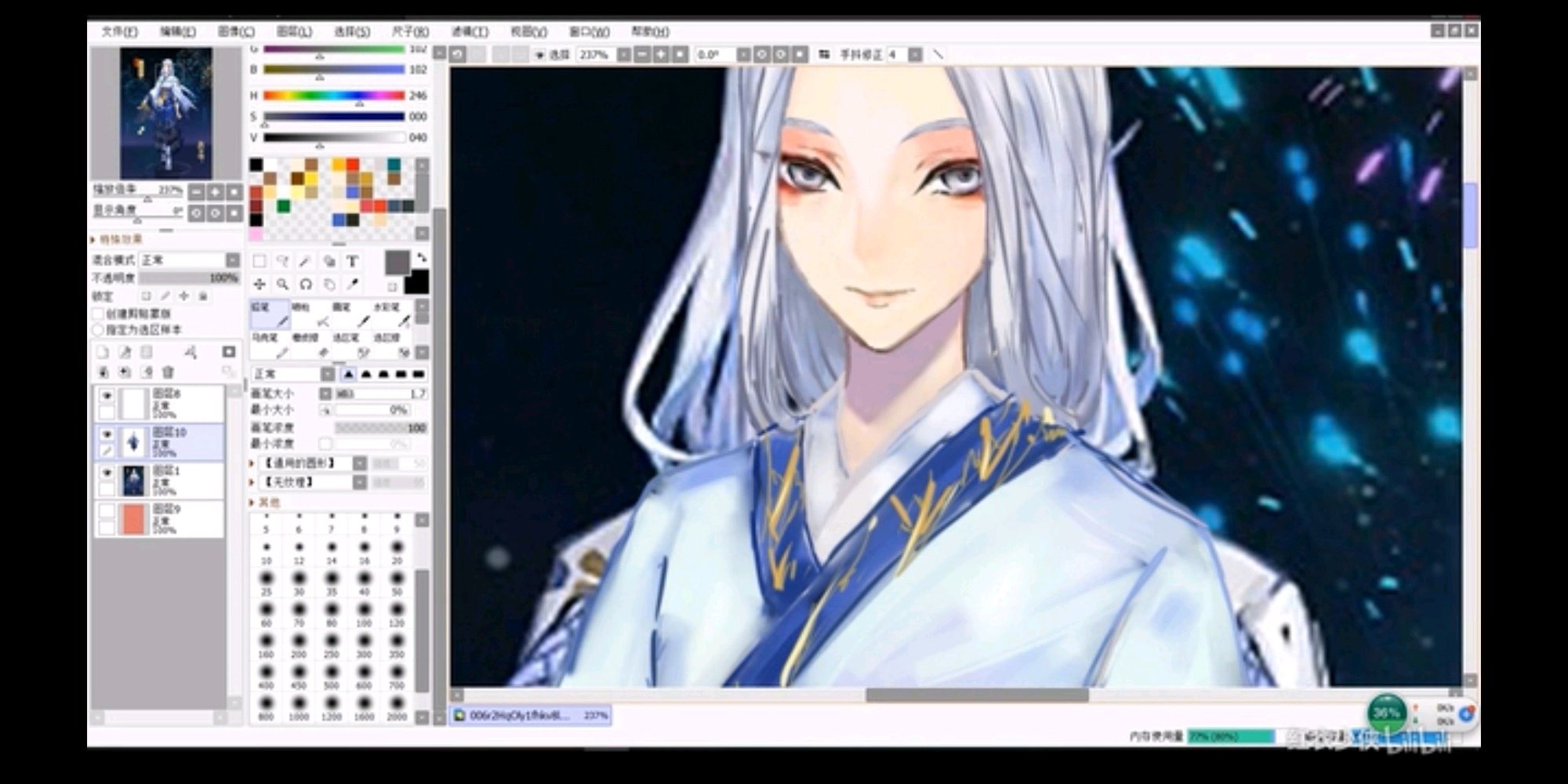The width and height of the screenshot is (1568, 784).
Task: Pick brush size 2000 preset
Action: point(397,706)
